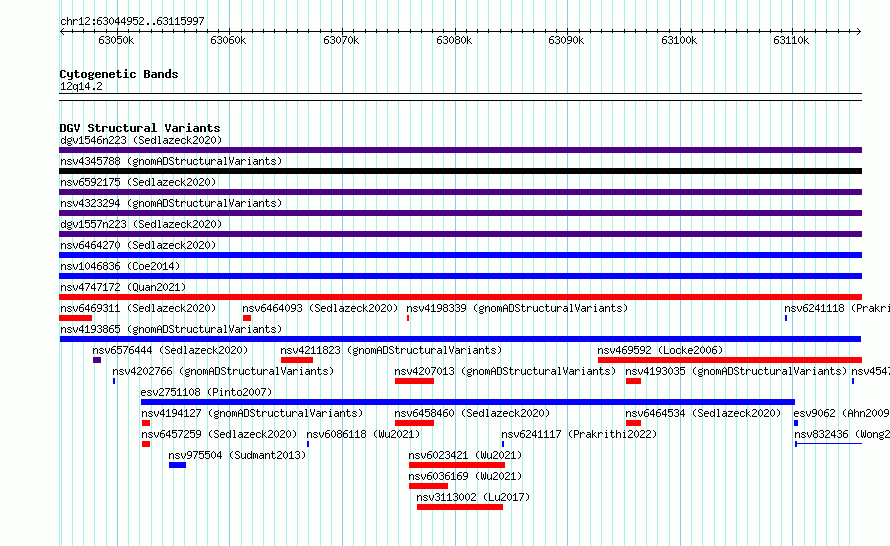This screenshot has width=890, height=546.
Task: Click the red bar under nsv6023421
Action: (x=457, y=465)
